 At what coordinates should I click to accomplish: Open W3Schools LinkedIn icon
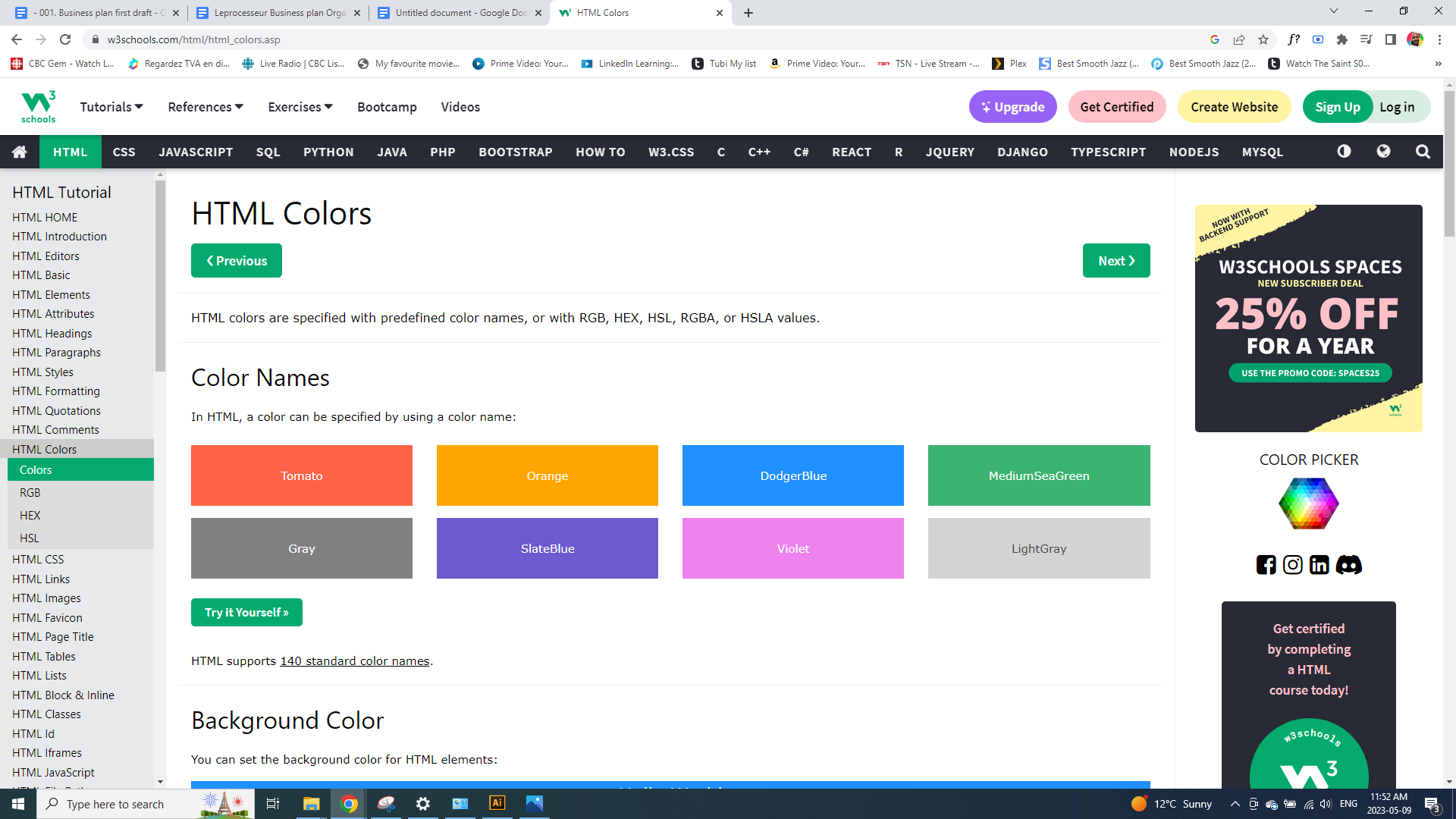[1319, 565]
